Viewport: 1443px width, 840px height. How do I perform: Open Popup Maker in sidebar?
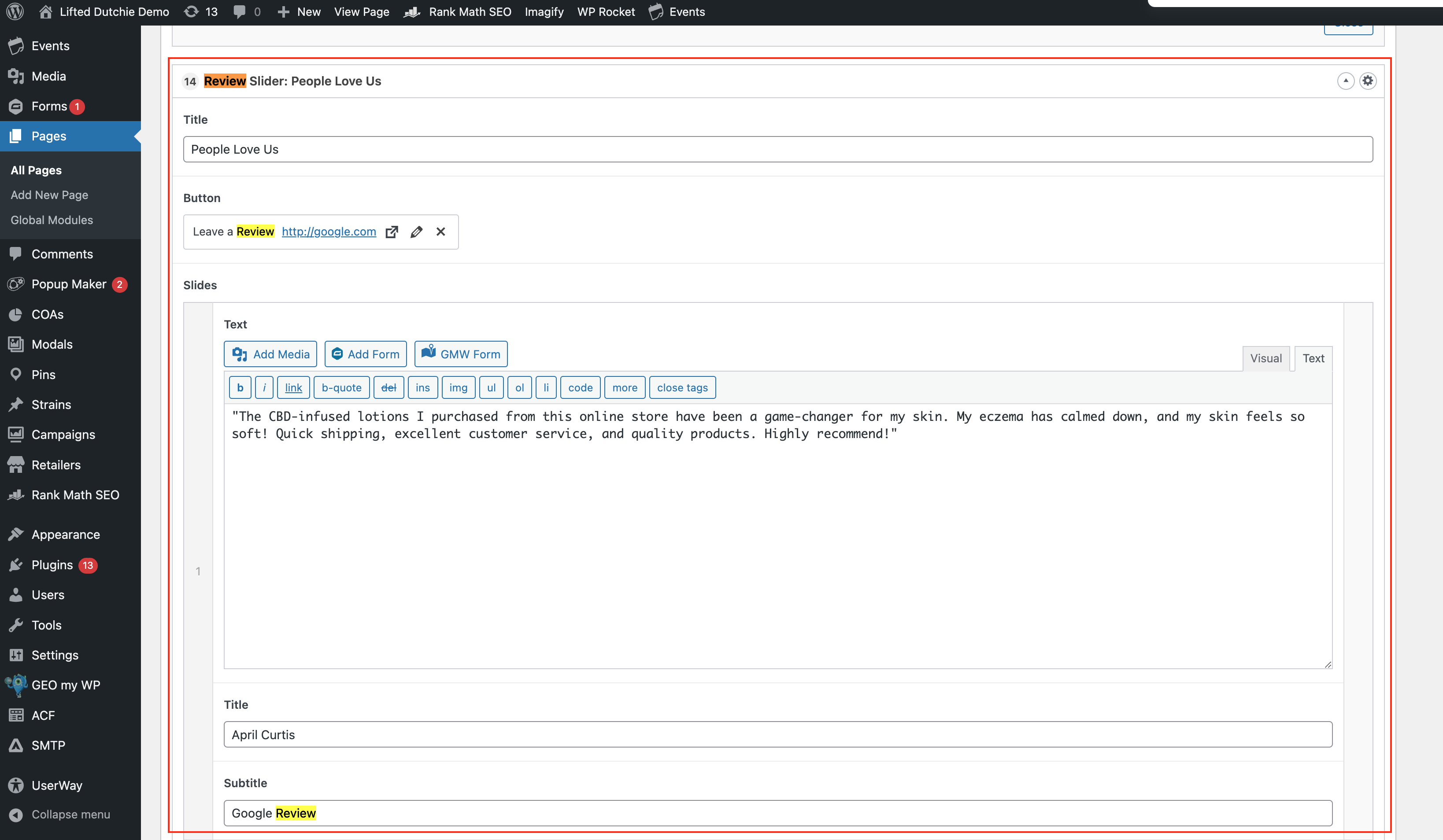(69, 284)
